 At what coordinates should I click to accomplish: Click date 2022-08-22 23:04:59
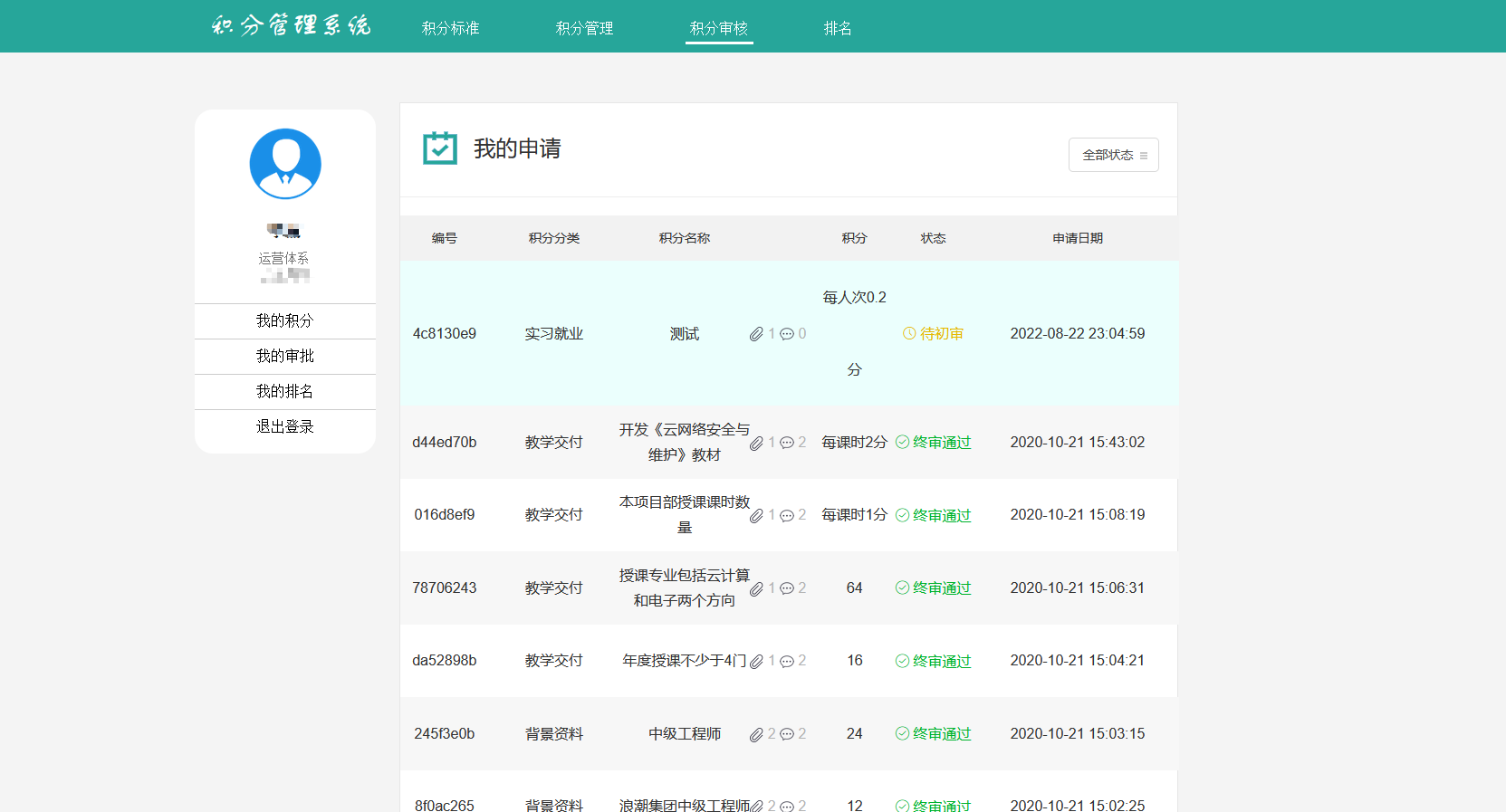click(1078, 333)
